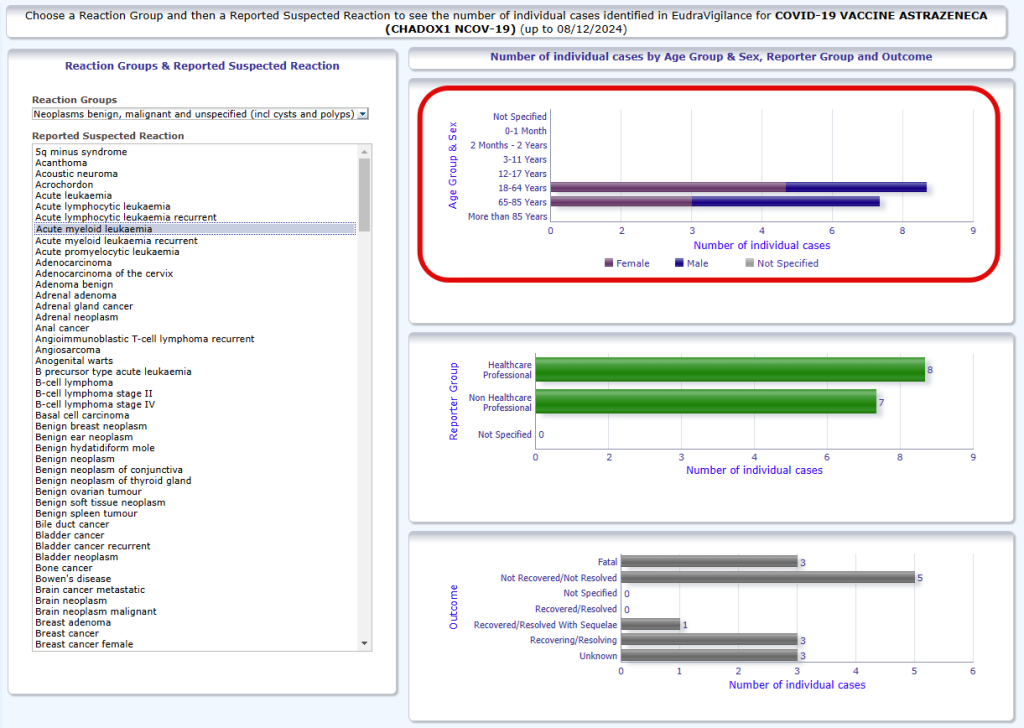This screenshot has height=728, width=1024.
Task: Choose 'Acute promyelocytic leukaemia'
Action: (107, 252)
